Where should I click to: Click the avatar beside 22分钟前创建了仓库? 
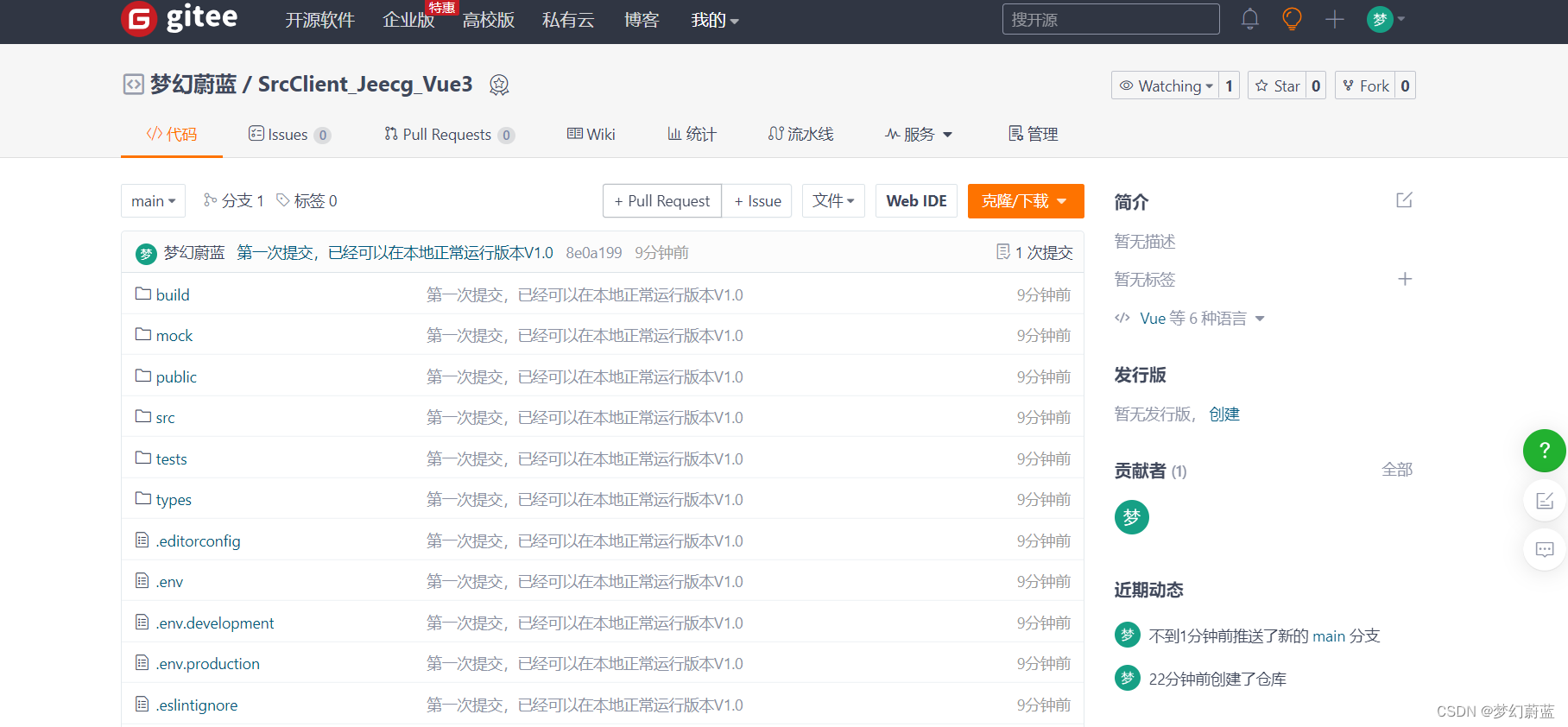(x=1127, y=679)
